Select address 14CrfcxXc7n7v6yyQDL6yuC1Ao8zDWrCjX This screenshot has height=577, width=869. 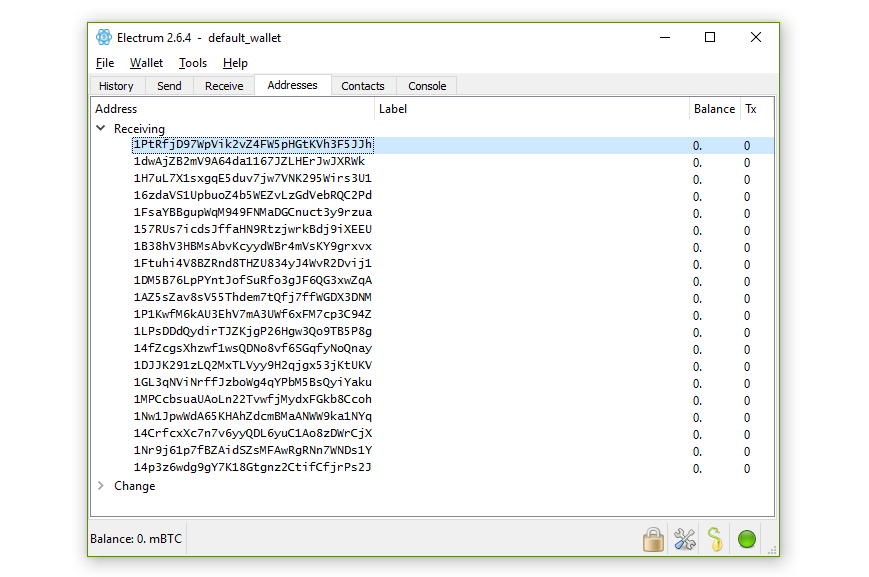[253, 433]
